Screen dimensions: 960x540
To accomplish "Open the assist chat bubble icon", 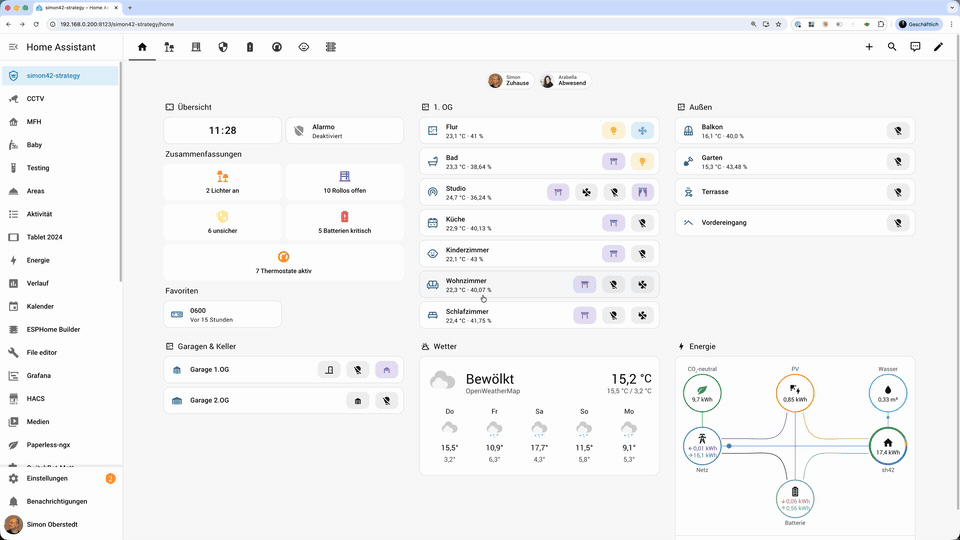I will pyautogui.click(x=915, y=47).
